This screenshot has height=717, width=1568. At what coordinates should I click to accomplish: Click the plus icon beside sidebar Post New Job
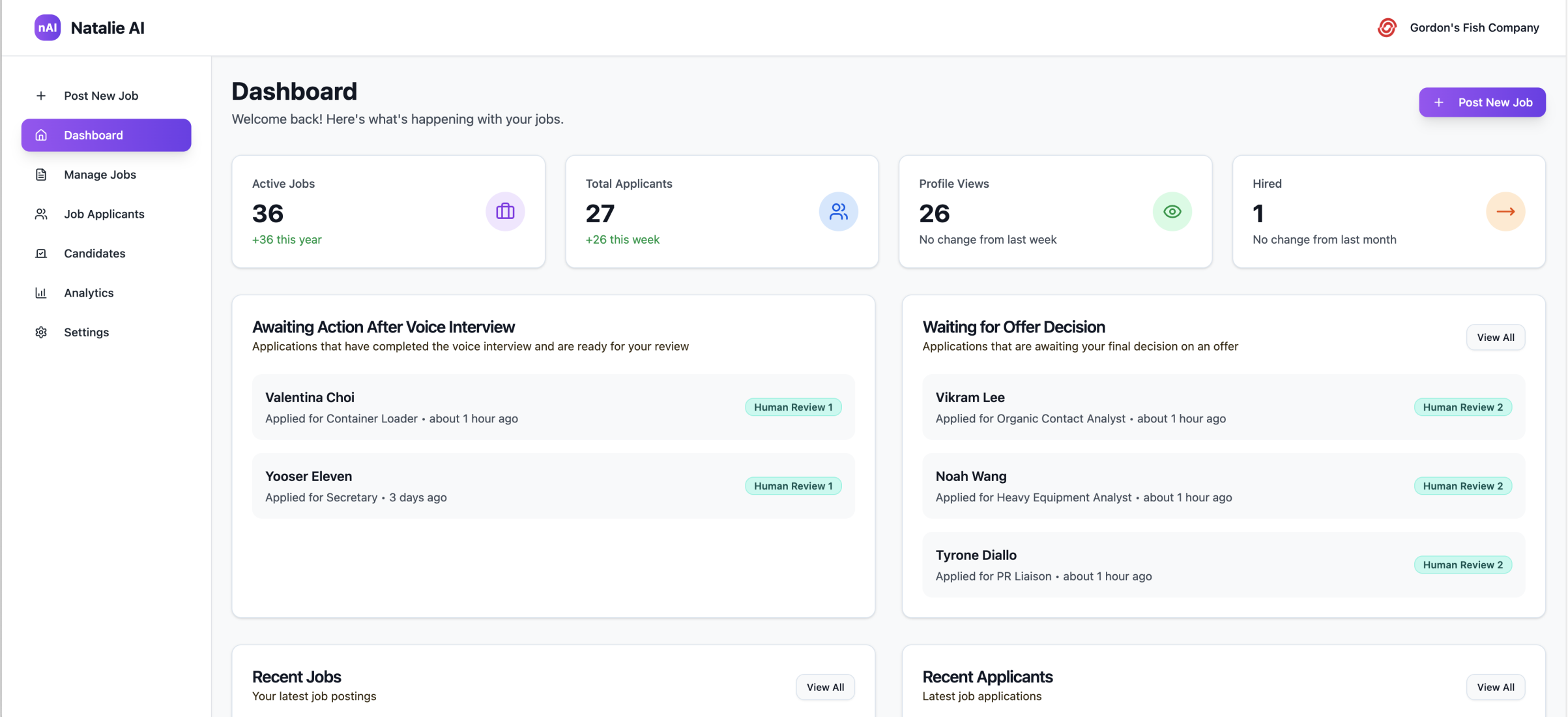[41, 96]
